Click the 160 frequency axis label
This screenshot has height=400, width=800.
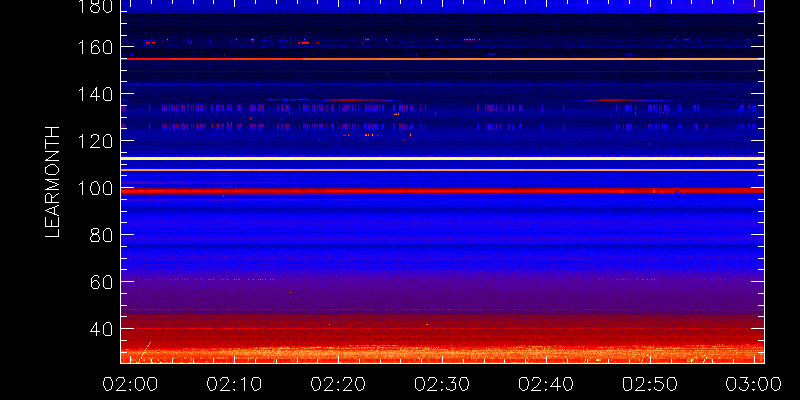click(x=95, y=47)
